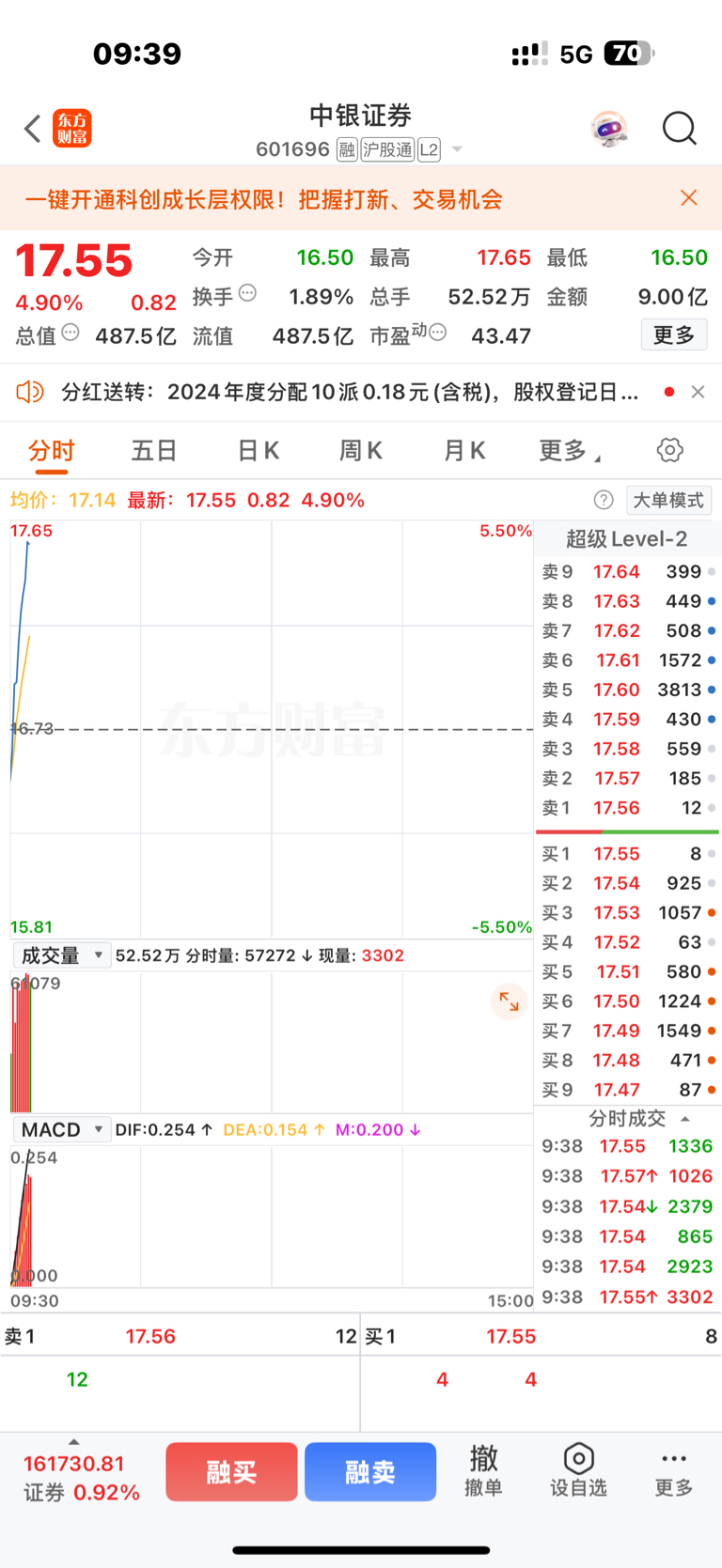Expand account 161730.81 arrow
This screenshot has width=722, height=1568.
74,1442
